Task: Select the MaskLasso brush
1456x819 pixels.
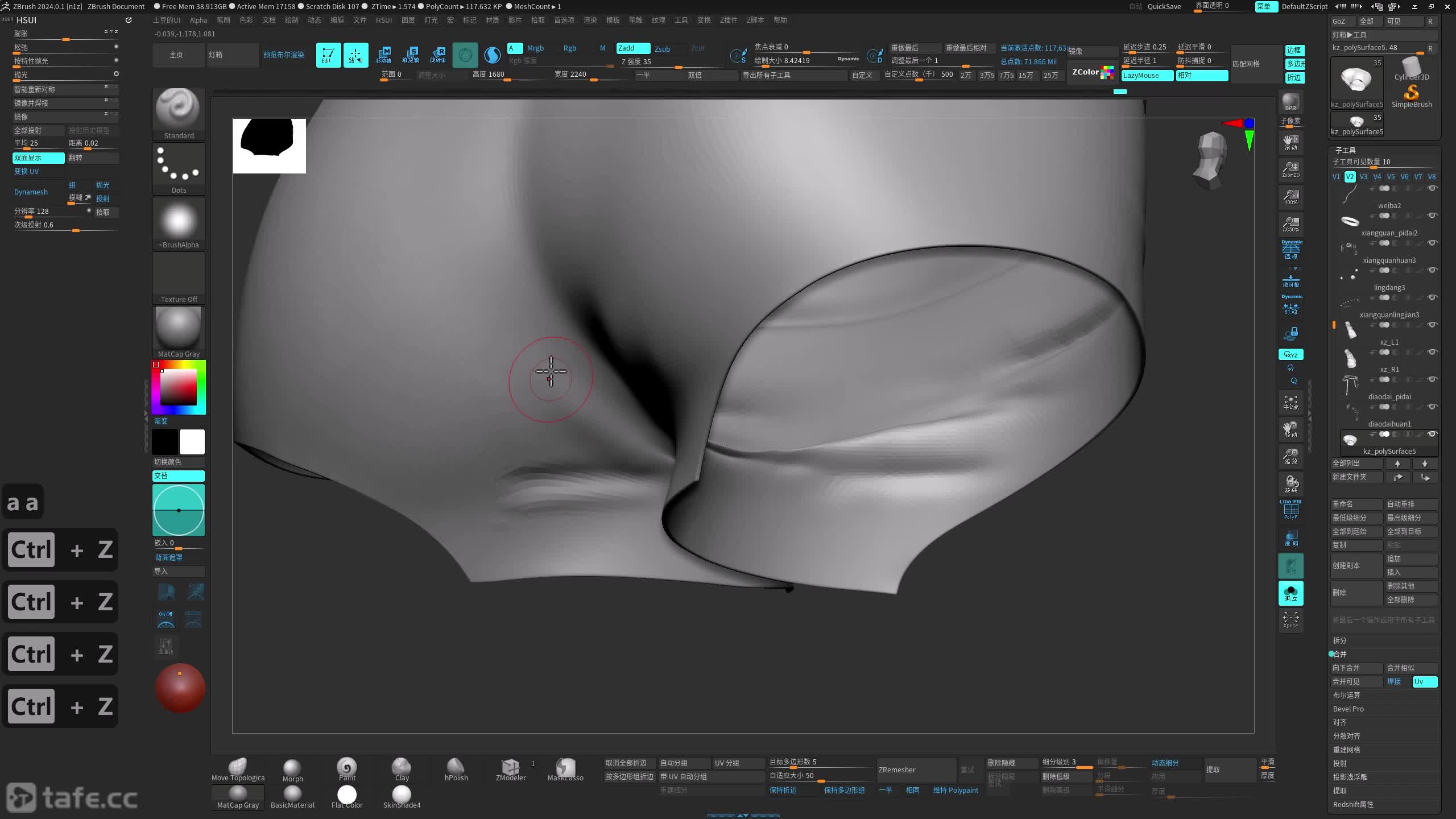Action: coord(565,770)
